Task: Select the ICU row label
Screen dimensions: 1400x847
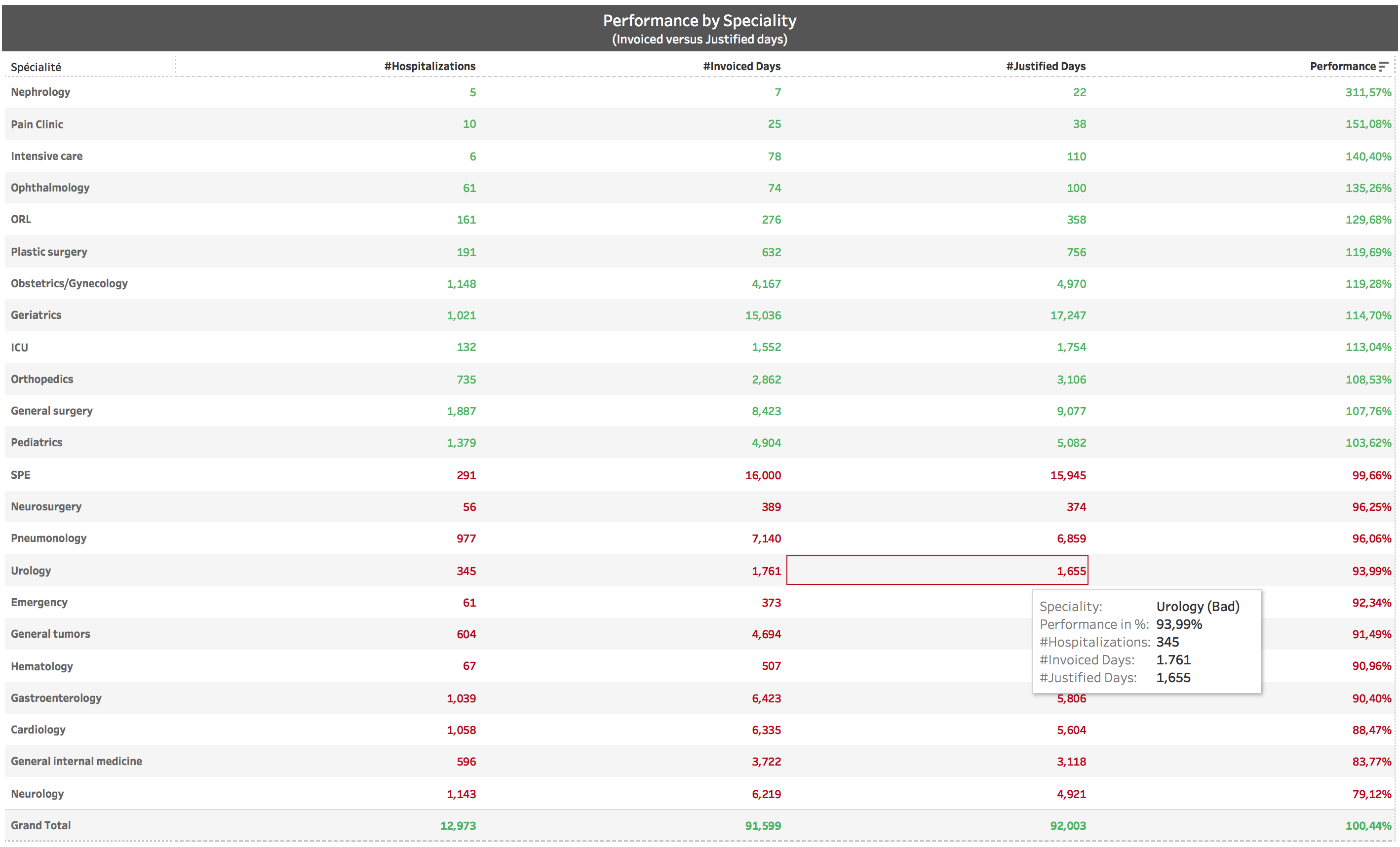Action: pos(19,347)
